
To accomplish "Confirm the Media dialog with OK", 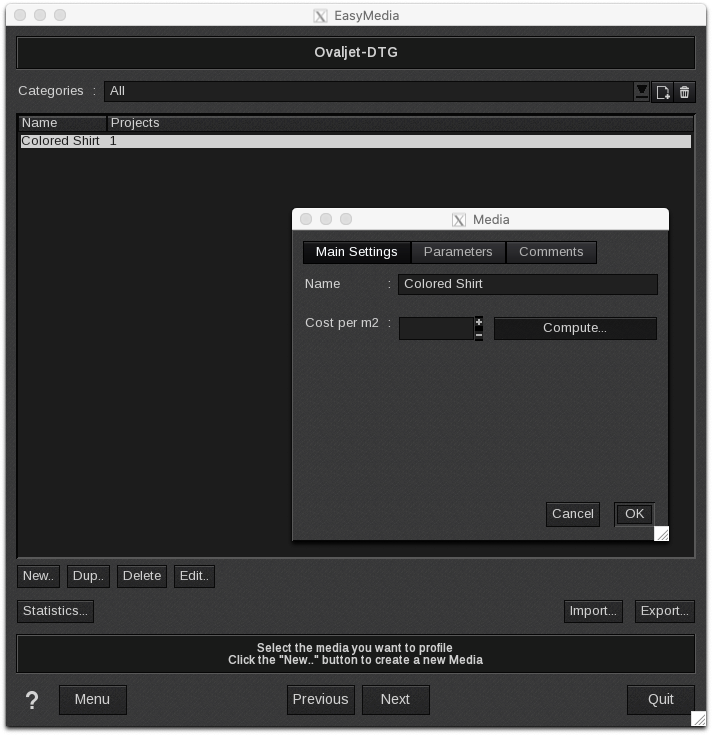I will coord(634,514).
